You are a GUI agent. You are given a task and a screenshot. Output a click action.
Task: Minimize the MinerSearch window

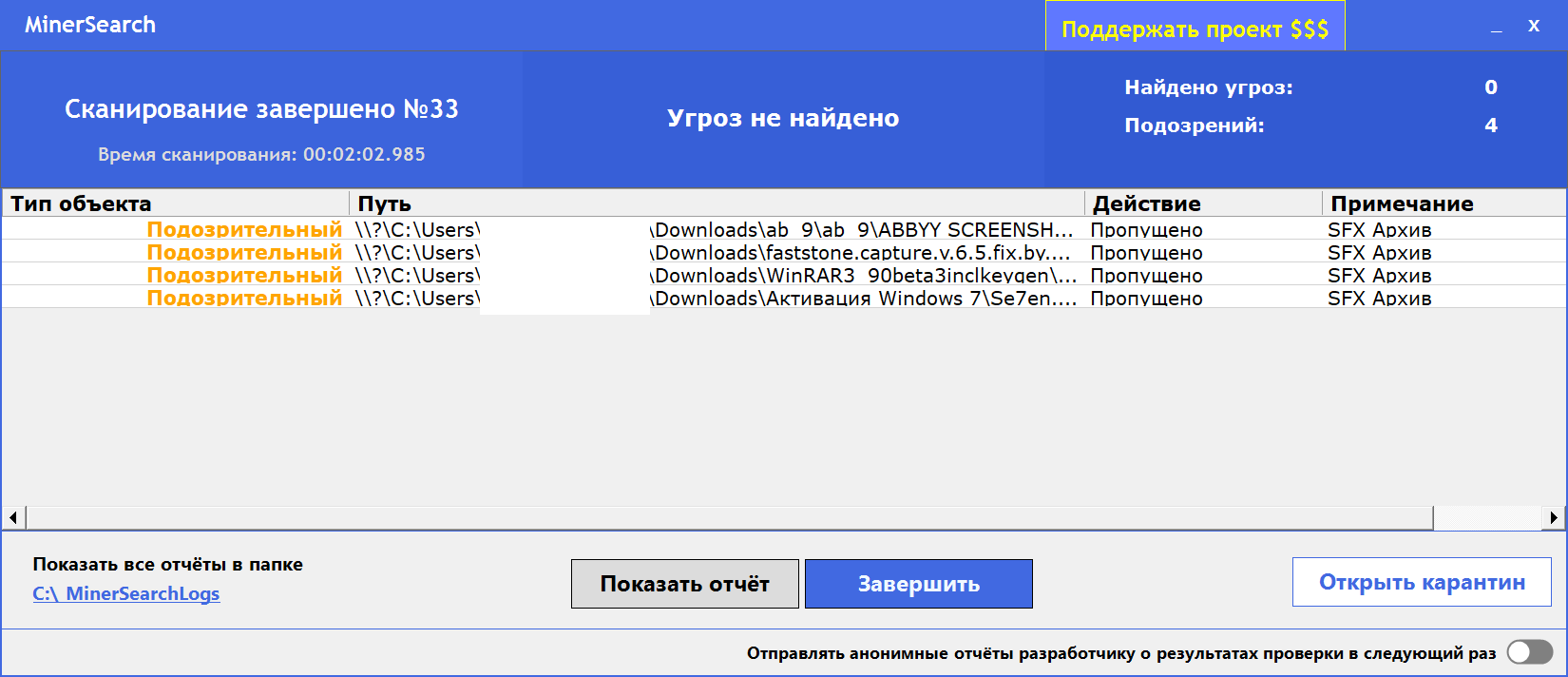[x=1497, y=28]
